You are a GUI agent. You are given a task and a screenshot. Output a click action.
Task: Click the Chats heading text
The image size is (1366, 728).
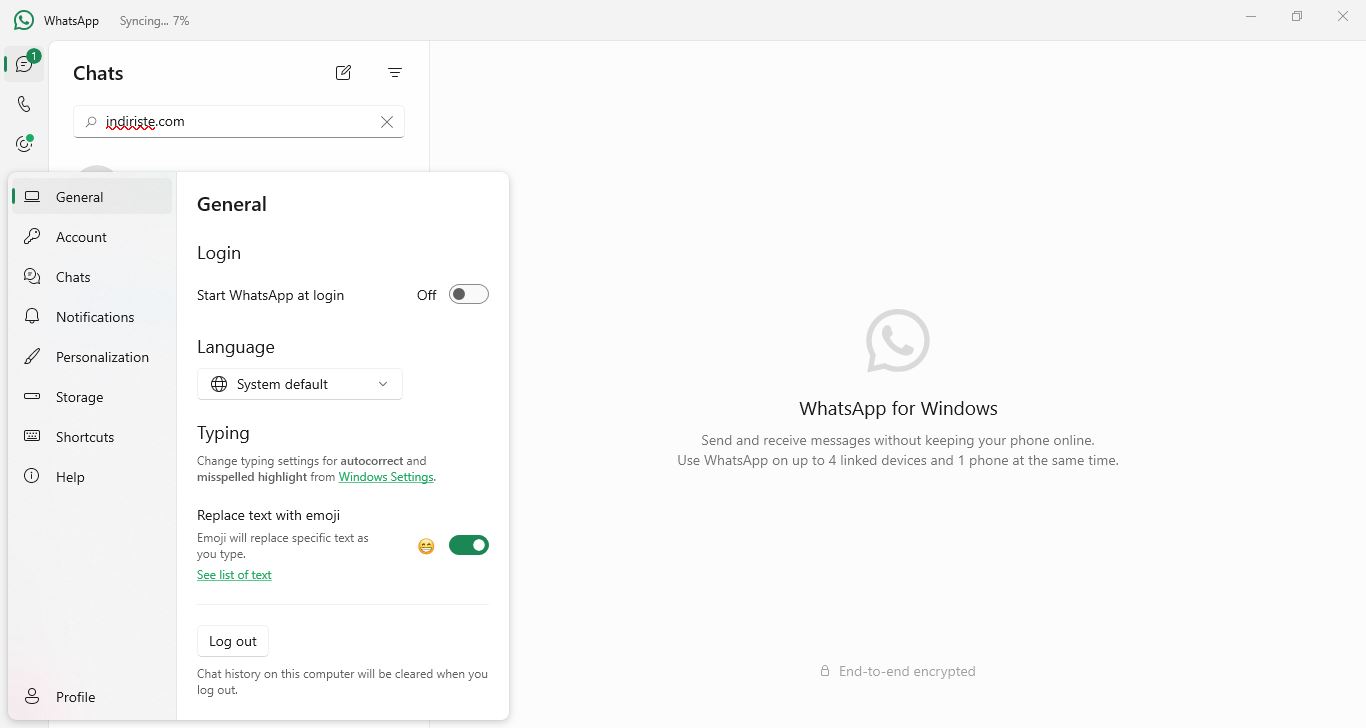click(98, 73)
